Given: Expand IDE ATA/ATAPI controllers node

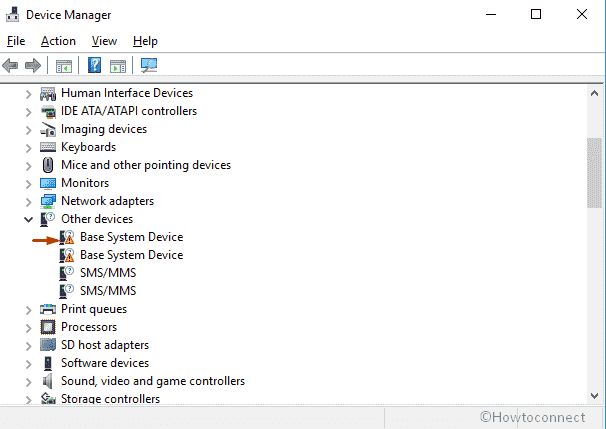Looking at the screenshot, I should pos(28,112).
